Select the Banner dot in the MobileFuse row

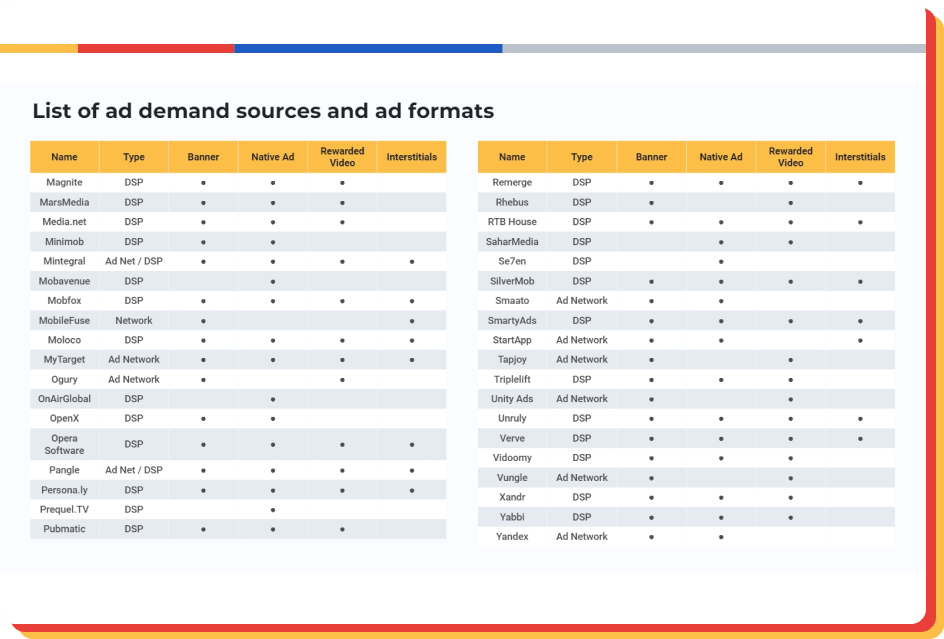tap(203, 321)
